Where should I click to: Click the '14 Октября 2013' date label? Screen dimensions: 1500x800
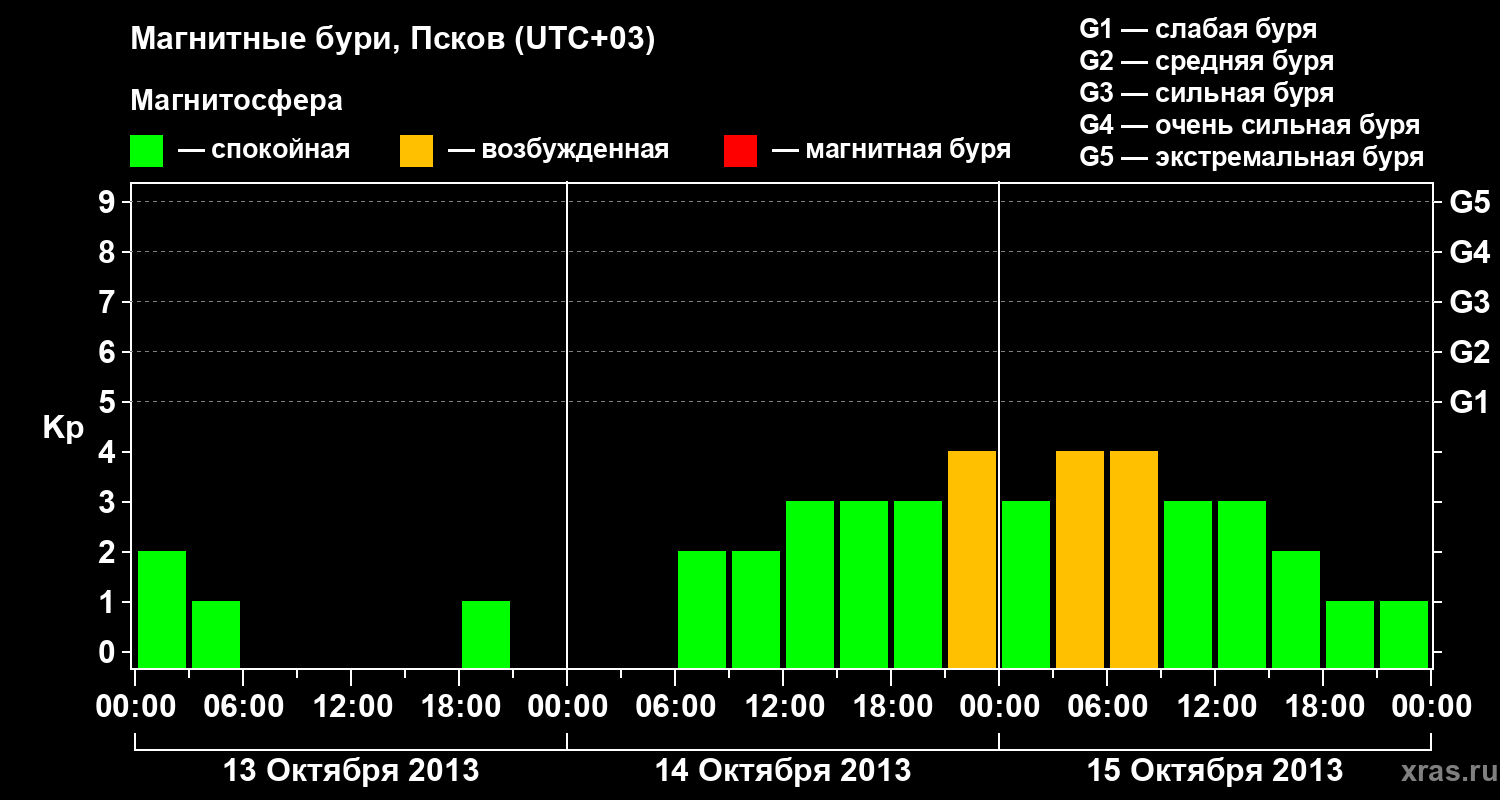[783, 771]
